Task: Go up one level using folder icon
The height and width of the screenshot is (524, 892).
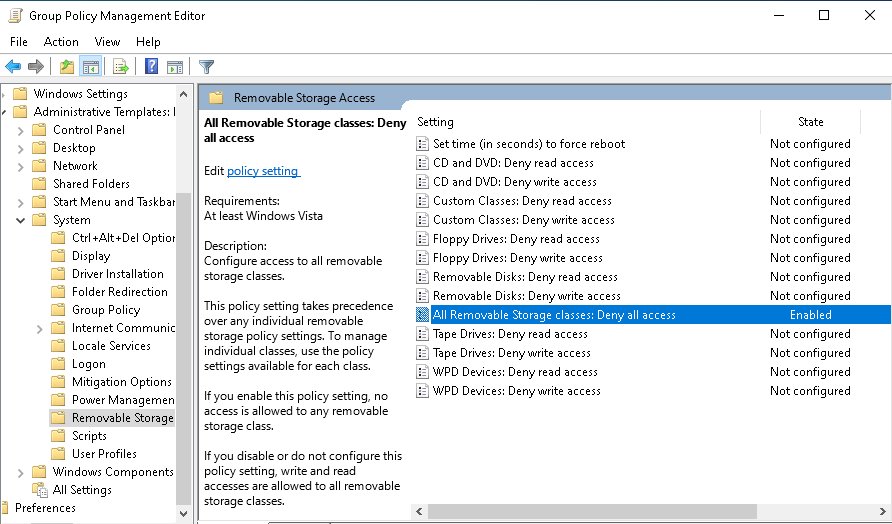Action: (66, 67)
